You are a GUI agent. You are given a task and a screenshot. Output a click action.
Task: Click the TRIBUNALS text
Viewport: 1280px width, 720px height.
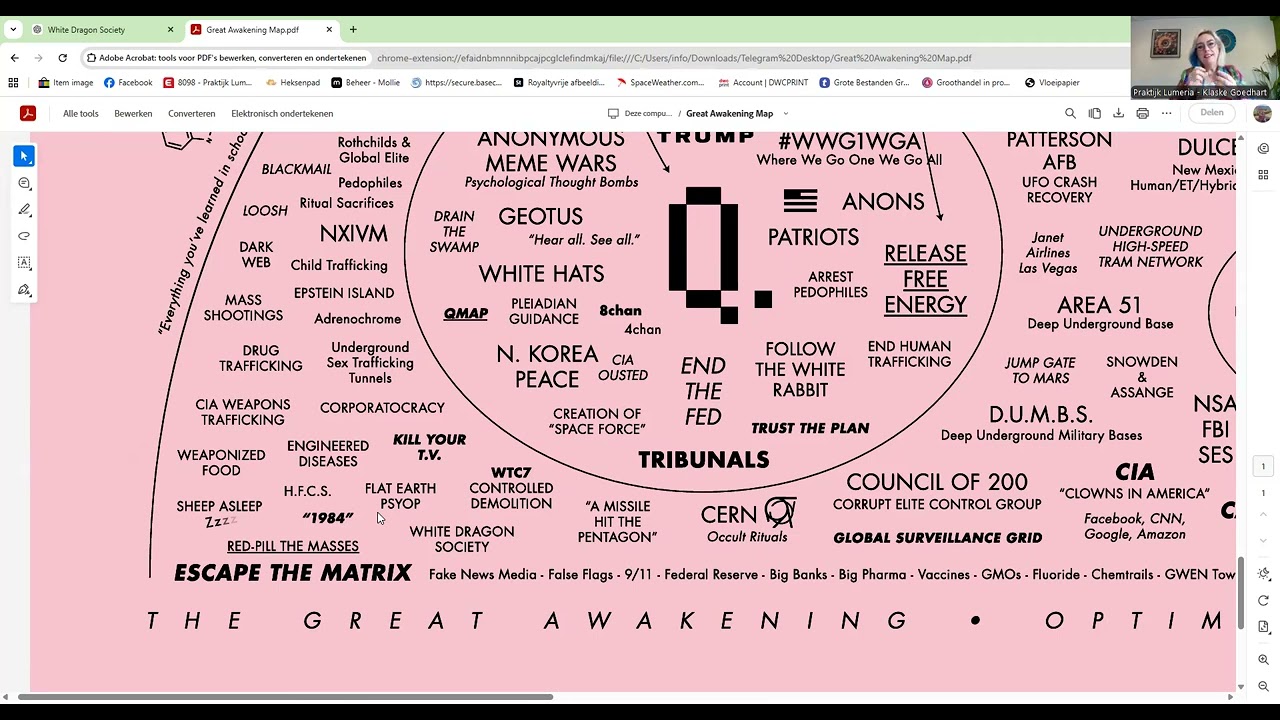pos(704,460)
